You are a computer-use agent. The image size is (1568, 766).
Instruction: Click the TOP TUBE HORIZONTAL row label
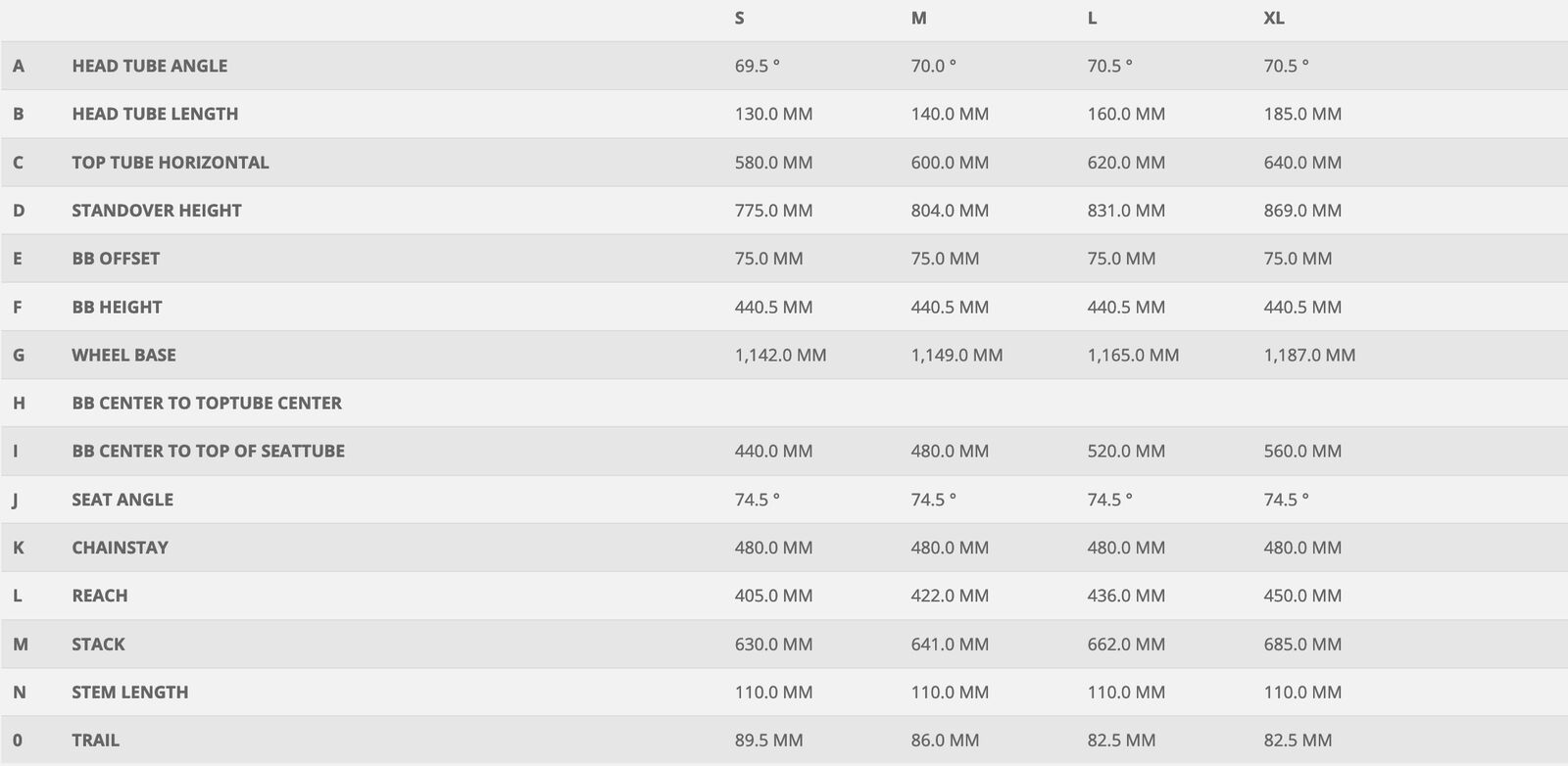point(170,163)
